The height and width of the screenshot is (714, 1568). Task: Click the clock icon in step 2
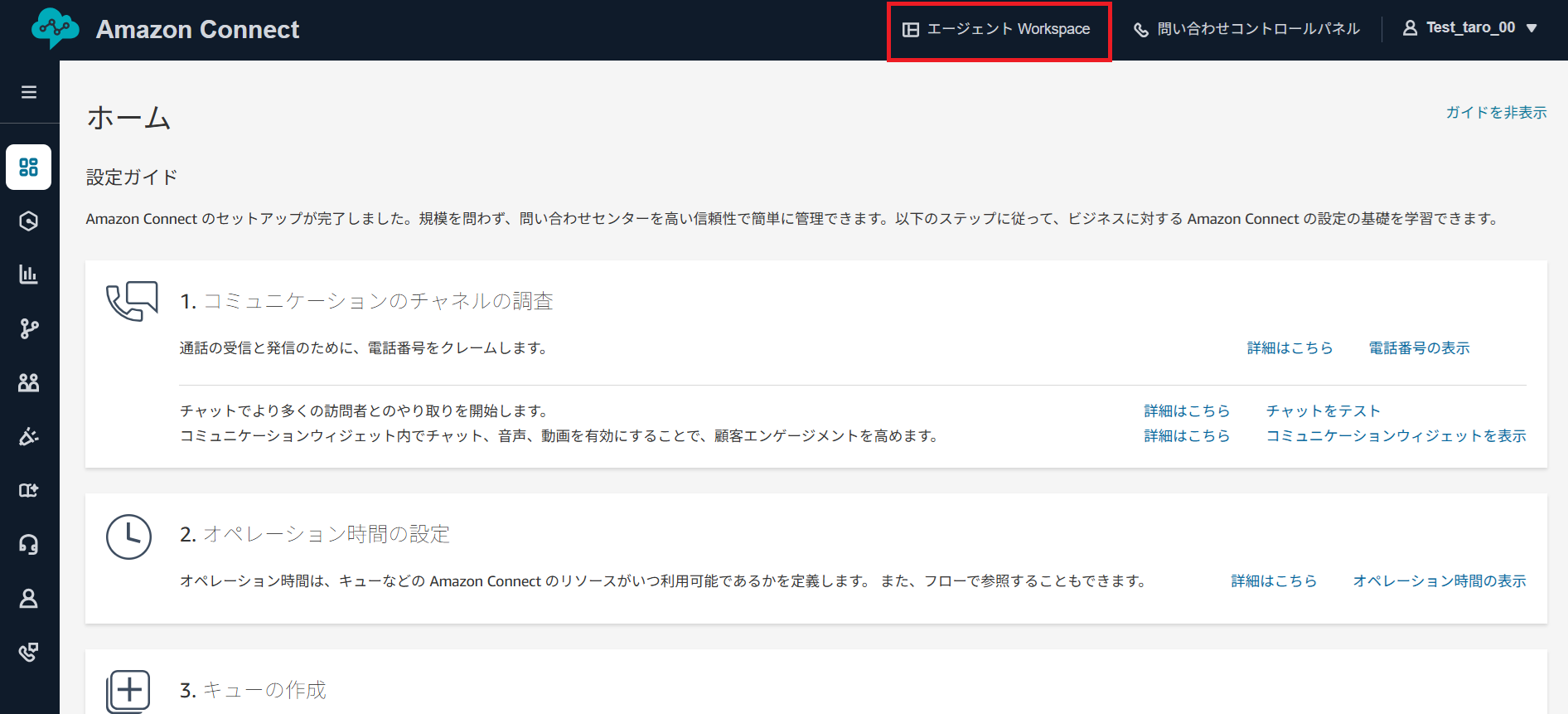(x=128, y=537)
